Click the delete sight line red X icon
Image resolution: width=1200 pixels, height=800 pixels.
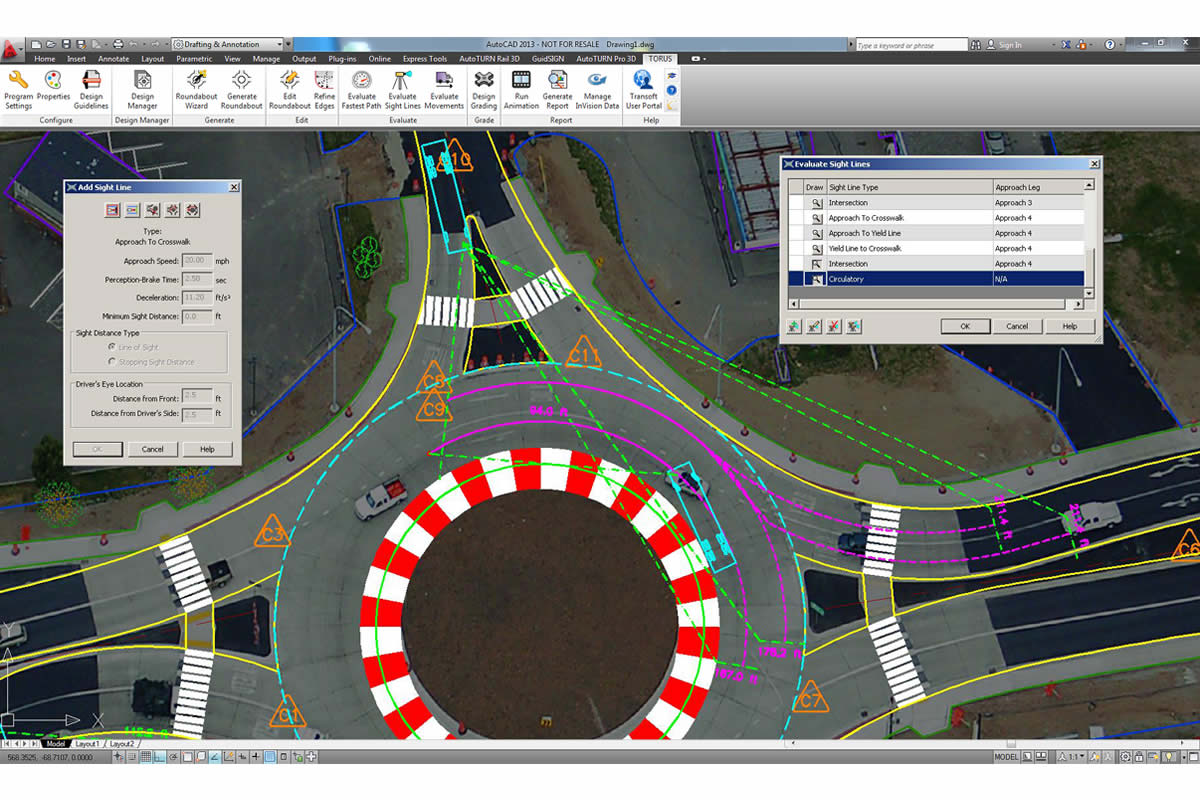coord(834,326)
